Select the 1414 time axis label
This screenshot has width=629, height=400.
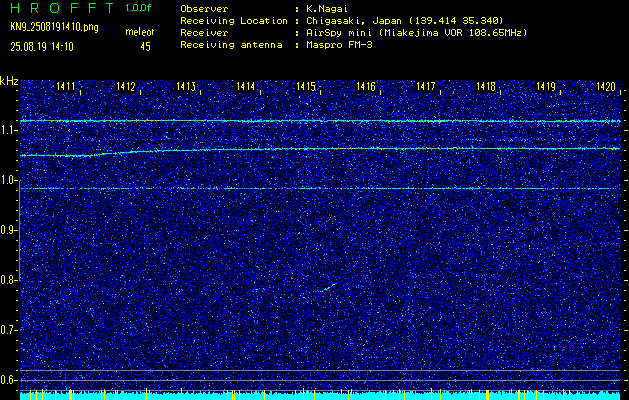click(246, 86)
